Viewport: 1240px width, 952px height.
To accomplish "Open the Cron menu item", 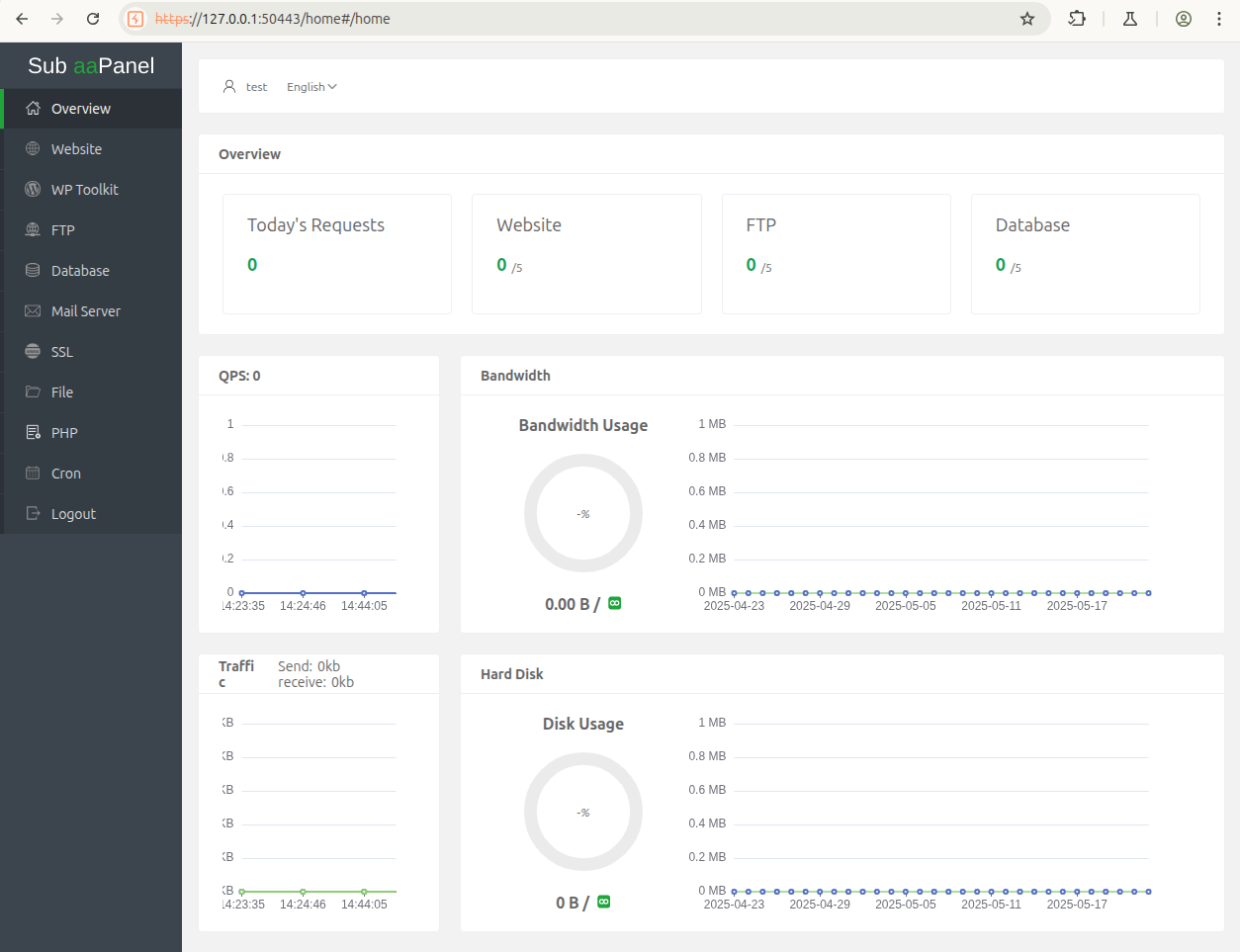I will [65, 474].
